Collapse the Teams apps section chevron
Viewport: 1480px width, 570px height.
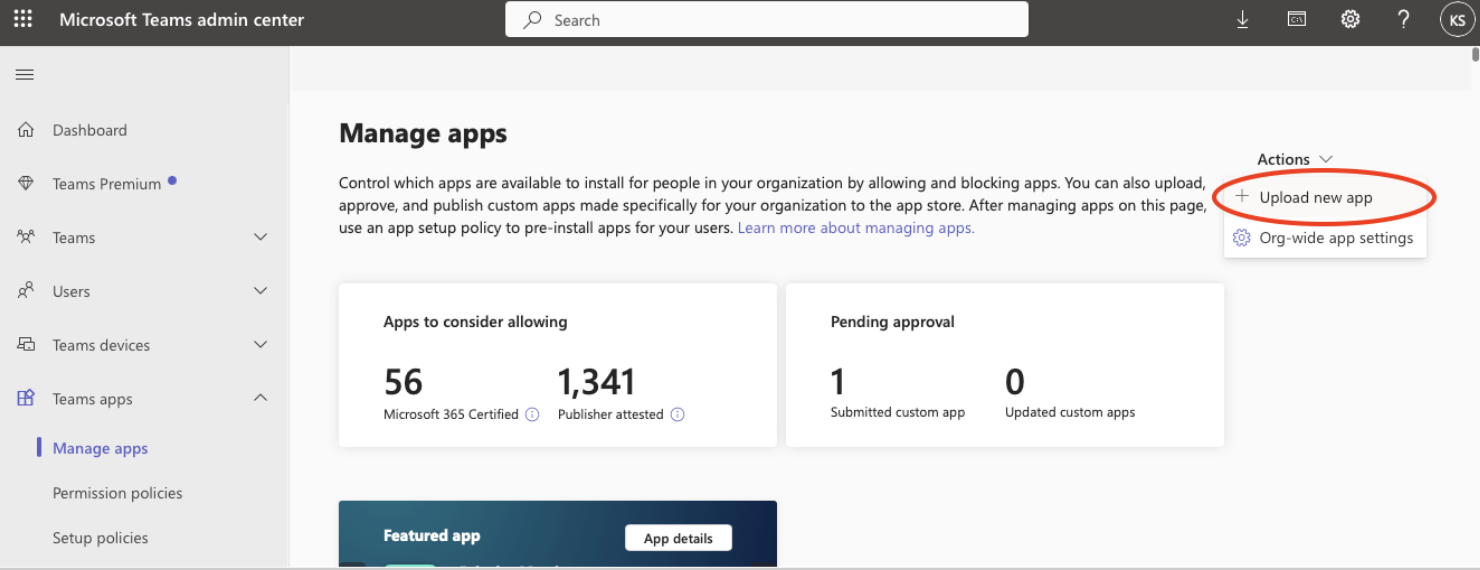coord(261,398)
